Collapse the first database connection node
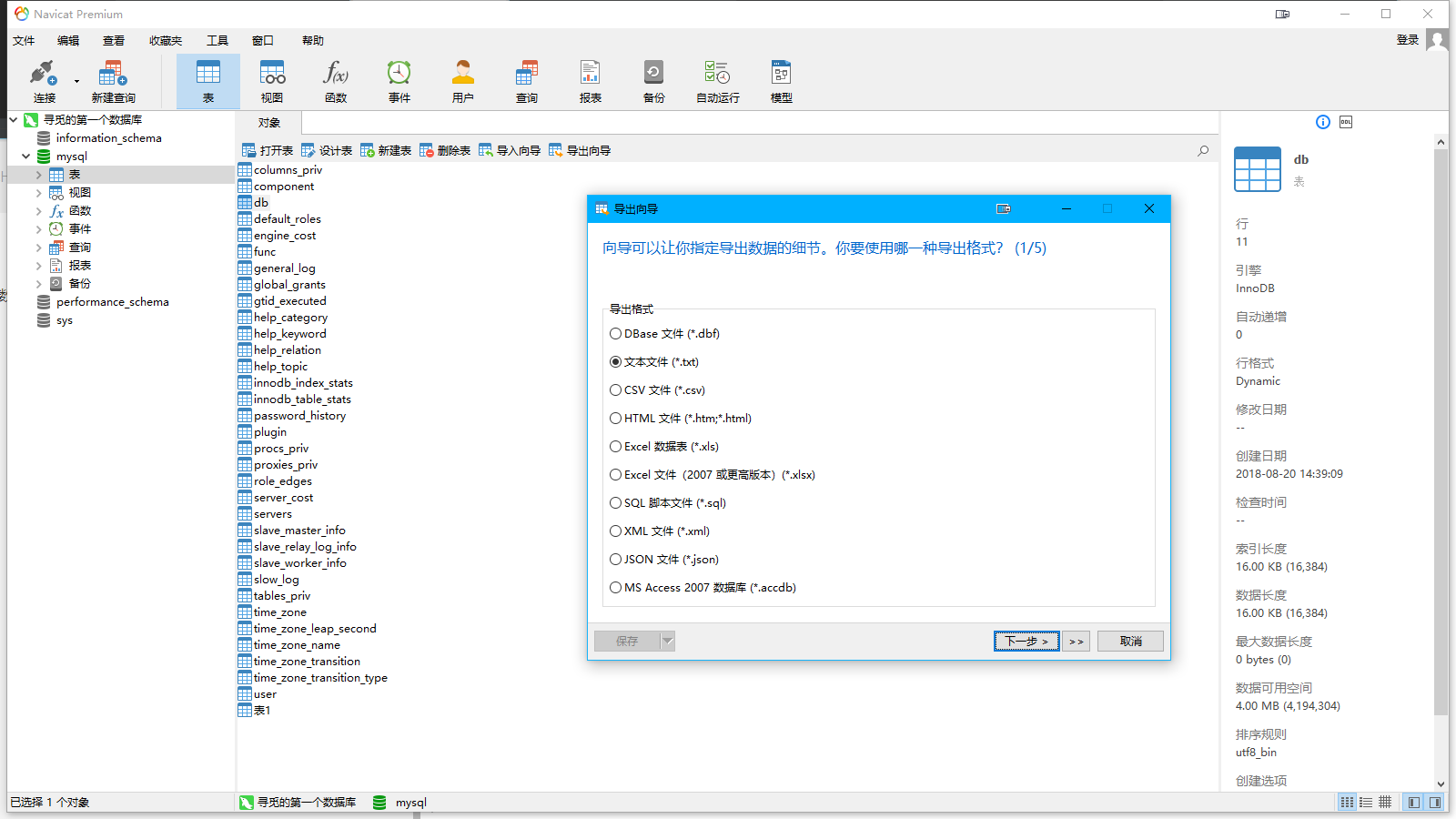1456x819 pixels. click(x=14, y=119)
